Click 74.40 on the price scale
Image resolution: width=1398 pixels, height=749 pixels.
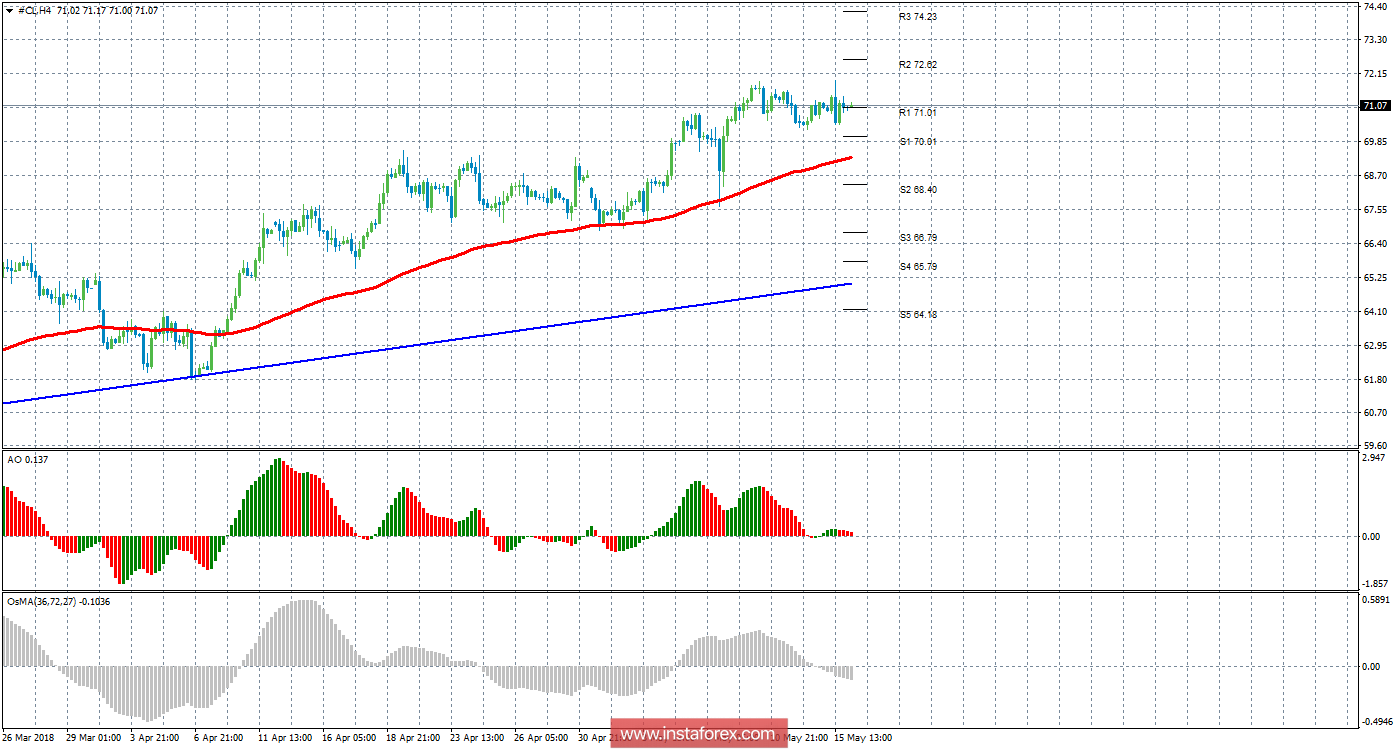pos(1375,7)
